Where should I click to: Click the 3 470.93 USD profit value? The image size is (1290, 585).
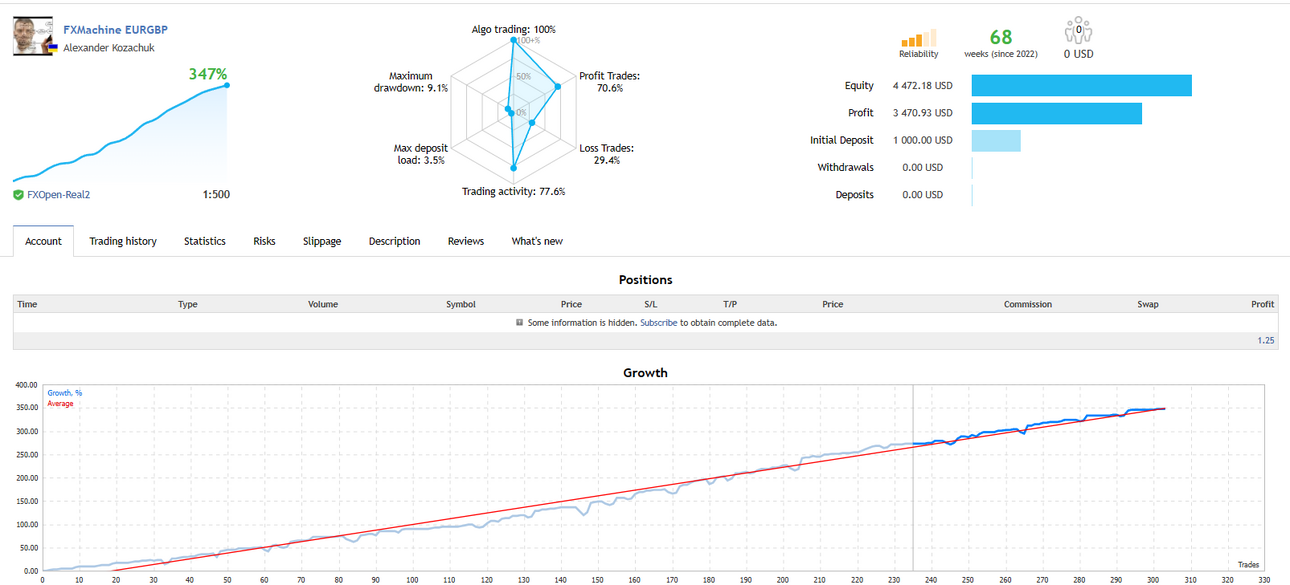922,113
